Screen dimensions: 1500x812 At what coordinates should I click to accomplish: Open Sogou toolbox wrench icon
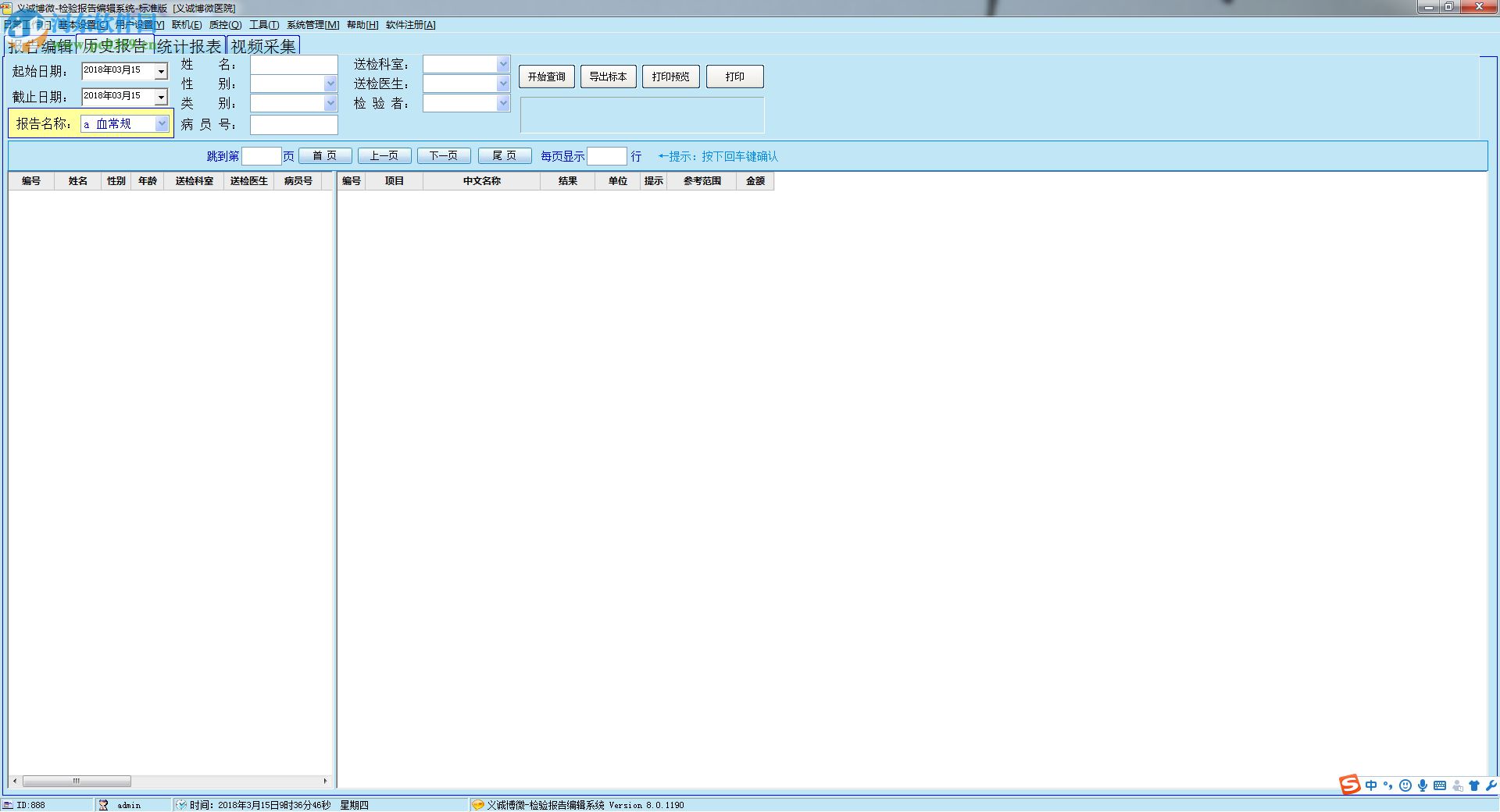tap(1491, 785)
